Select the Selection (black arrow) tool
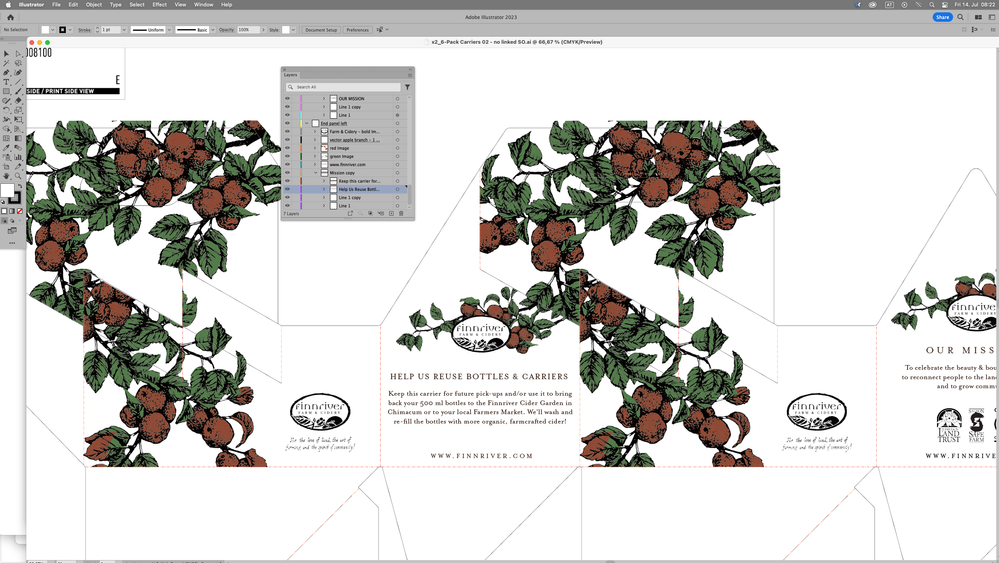 click(6, 54)
